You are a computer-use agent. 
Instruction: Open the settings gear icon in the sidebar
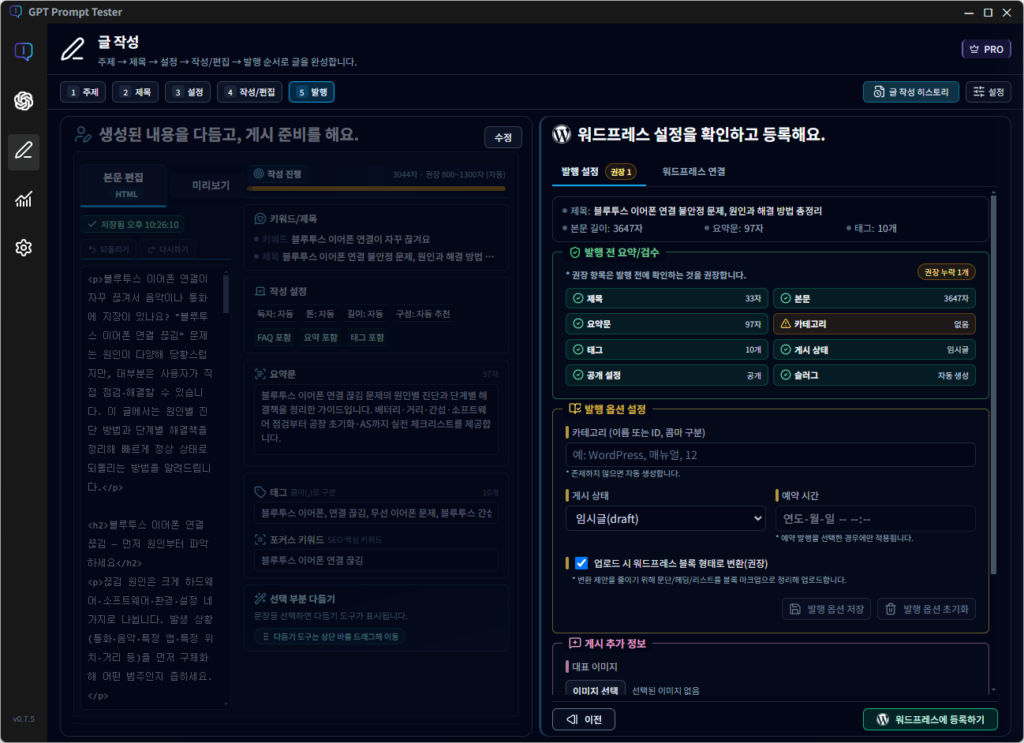click(24, 247)
